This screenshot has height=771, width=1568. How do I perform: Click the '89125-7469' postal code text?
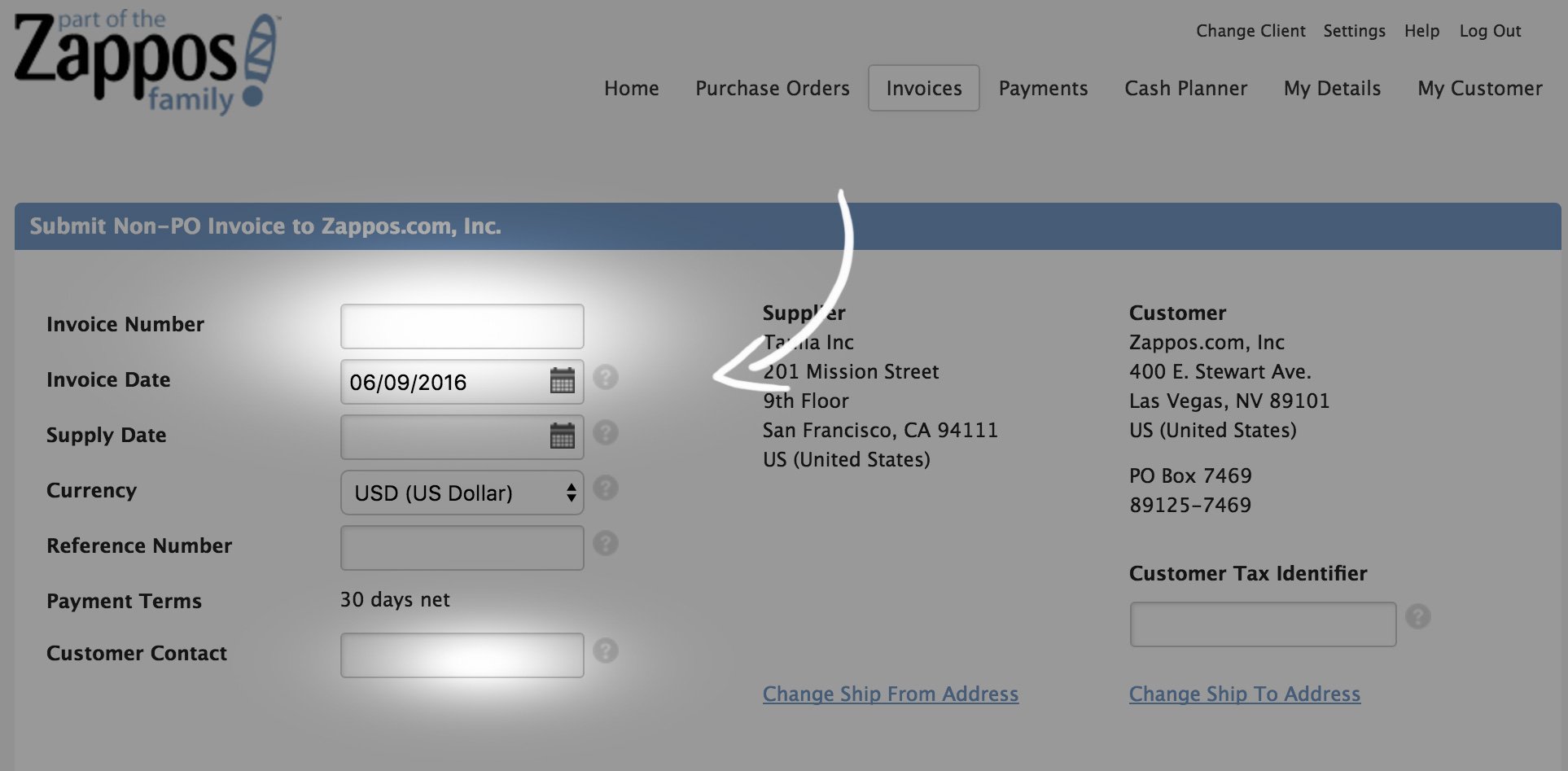[1190, 505]
